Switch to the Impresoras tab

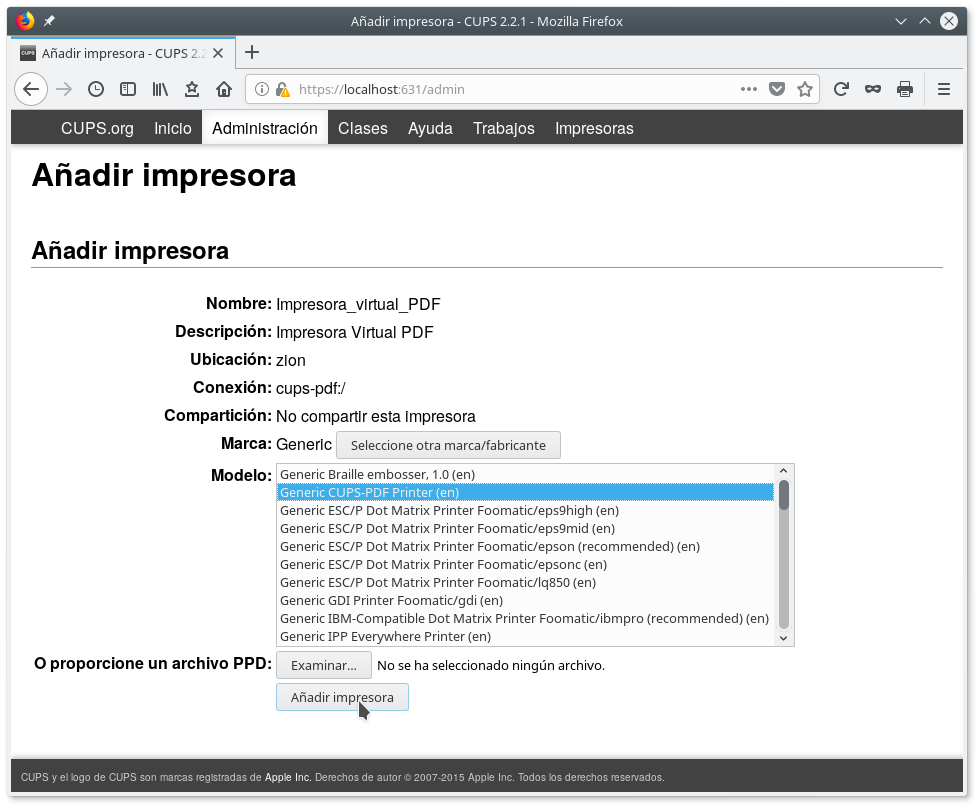coord(594,128)
